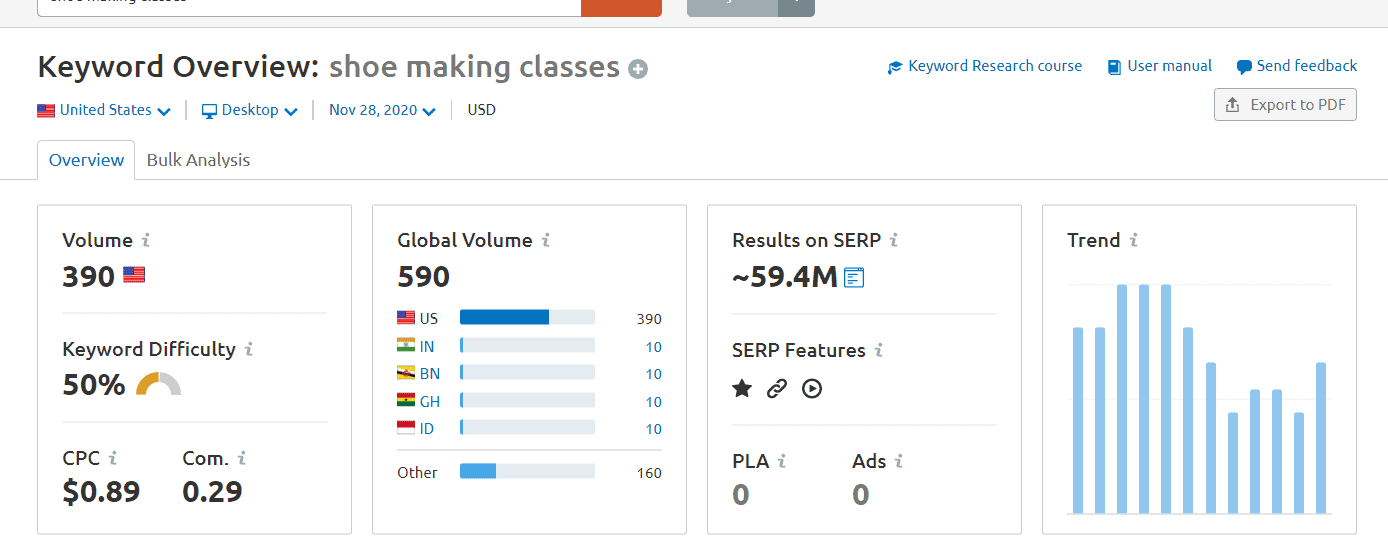
Task: Click info icon next to Keyword Difficulty
Action: (x=249, y=349)
